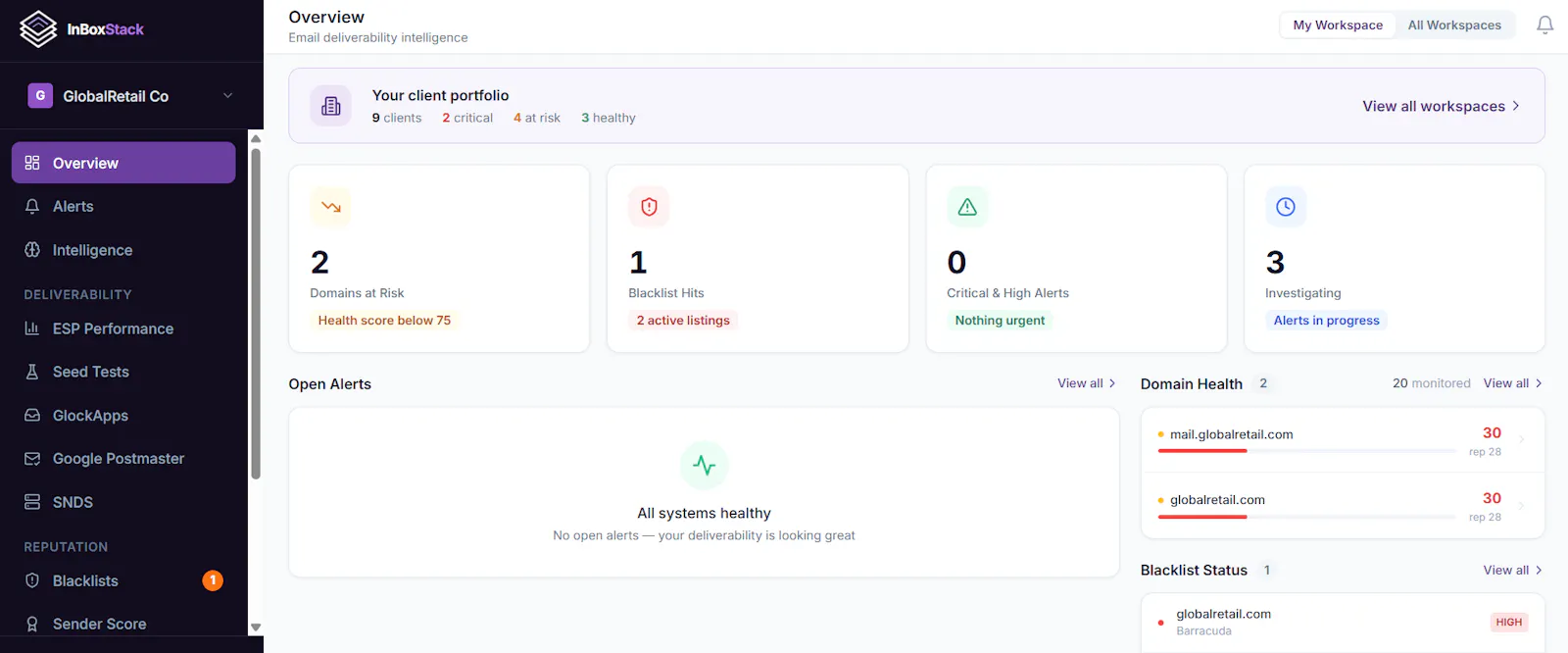The width and height of the screenshot is (1568, 653).
Task: Click the Critical & High Alerts triangle icon
Action: pyautogui.click(x=967, y=207)
